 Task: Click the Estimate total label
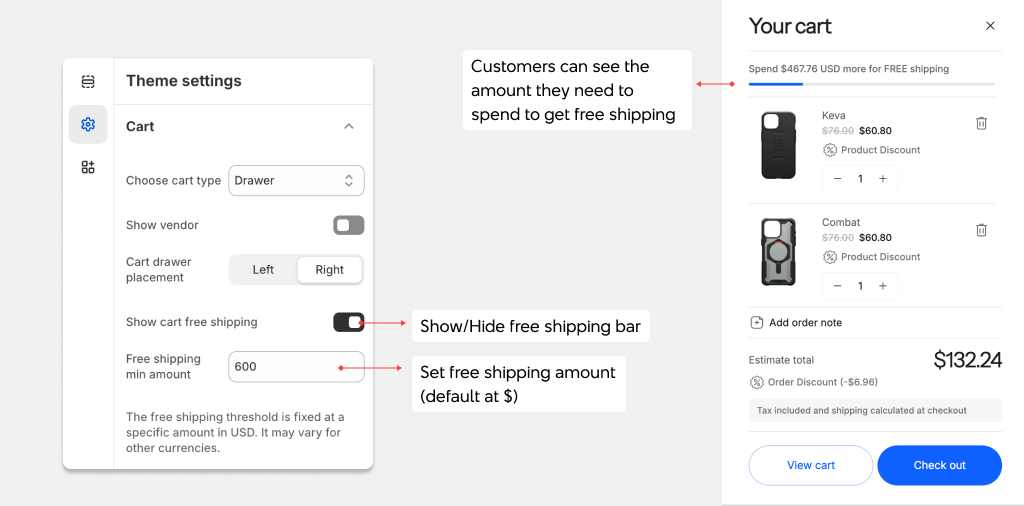click(781, 360)
